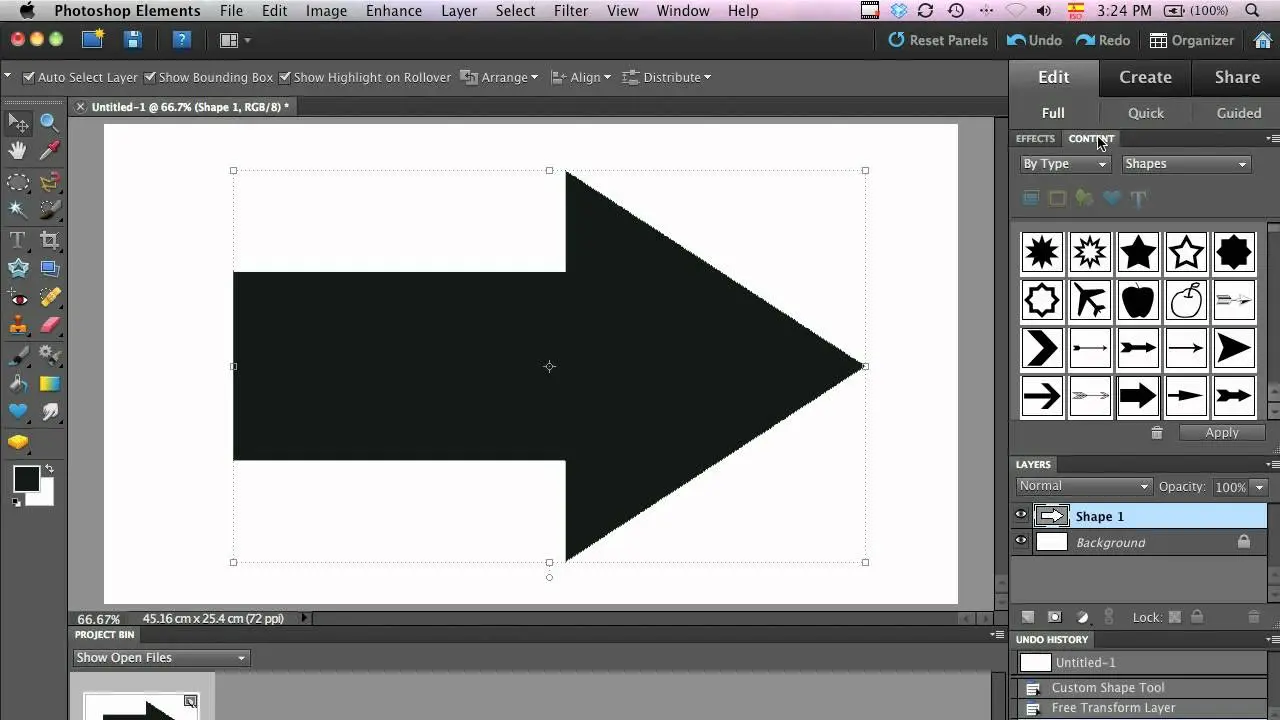Viewport: 1280px width, 720px height.
Task: Uncheck Show Bounding Box option
Action: click(150, 77)
